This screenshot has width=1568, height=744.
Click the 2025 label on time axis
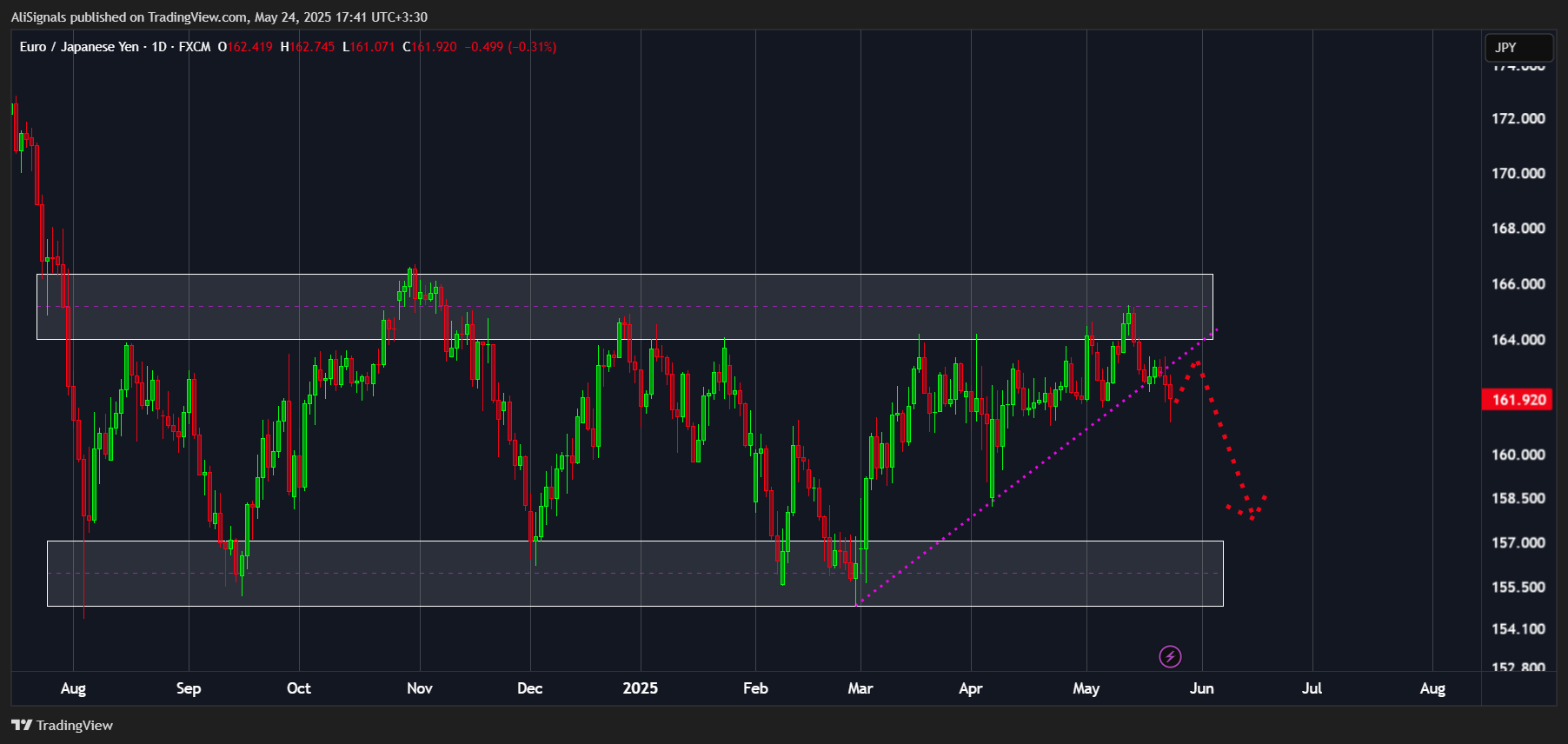(641, 688)
